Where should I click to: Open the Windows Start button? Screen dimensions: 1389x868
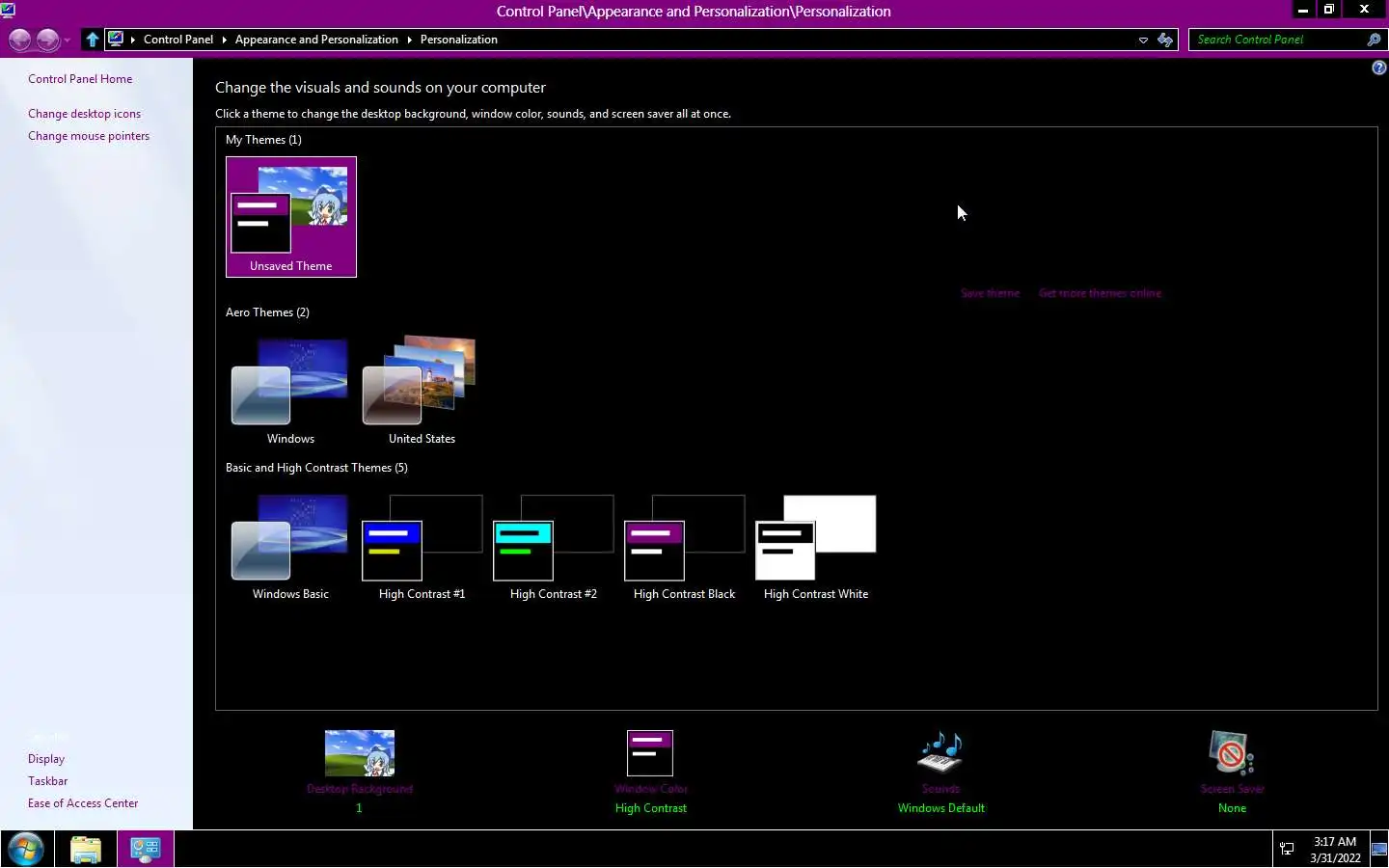[26, 849]
